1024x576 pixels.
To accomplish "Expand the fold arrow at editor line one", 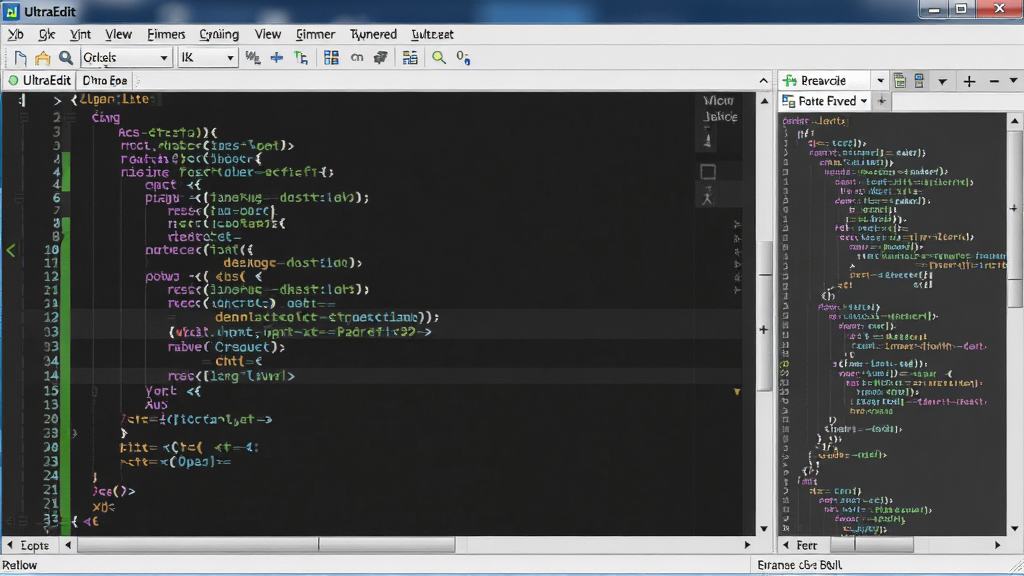I will (57, 101).
